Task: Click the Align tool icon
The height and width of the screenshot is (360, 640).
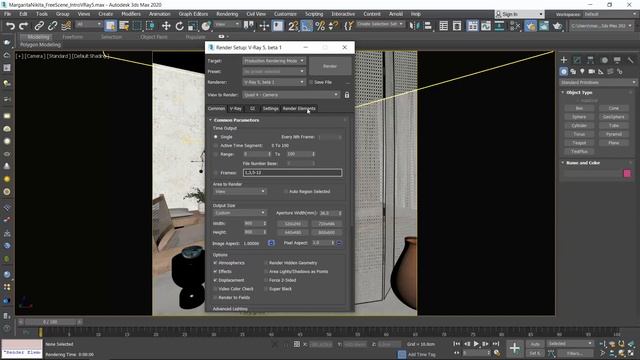Action: tap(428, 26)
